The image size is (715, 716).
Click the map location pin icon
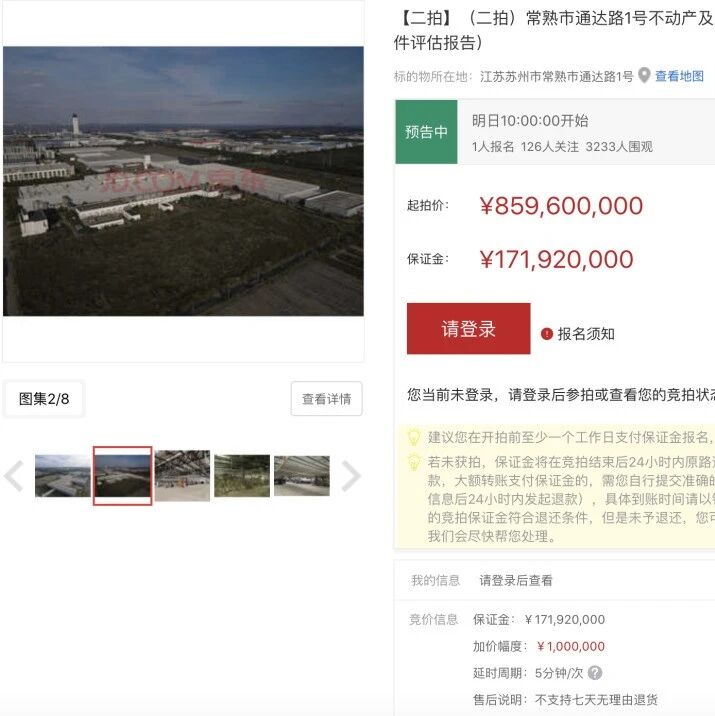[x=644, y=75]
